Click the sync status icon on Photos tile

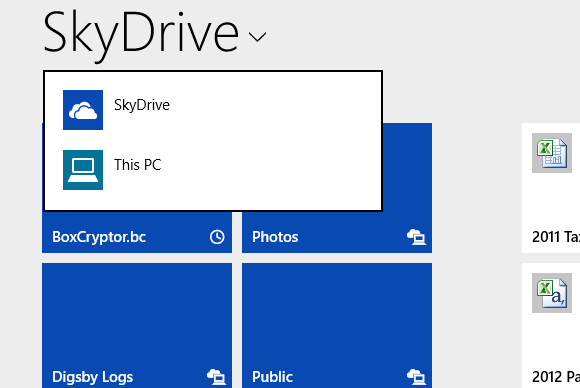[x=416, y=237]
